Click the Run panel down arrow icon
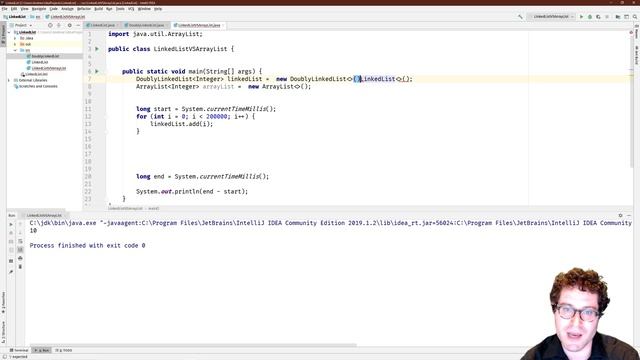The image size is (640, 360). coord(20,233)
